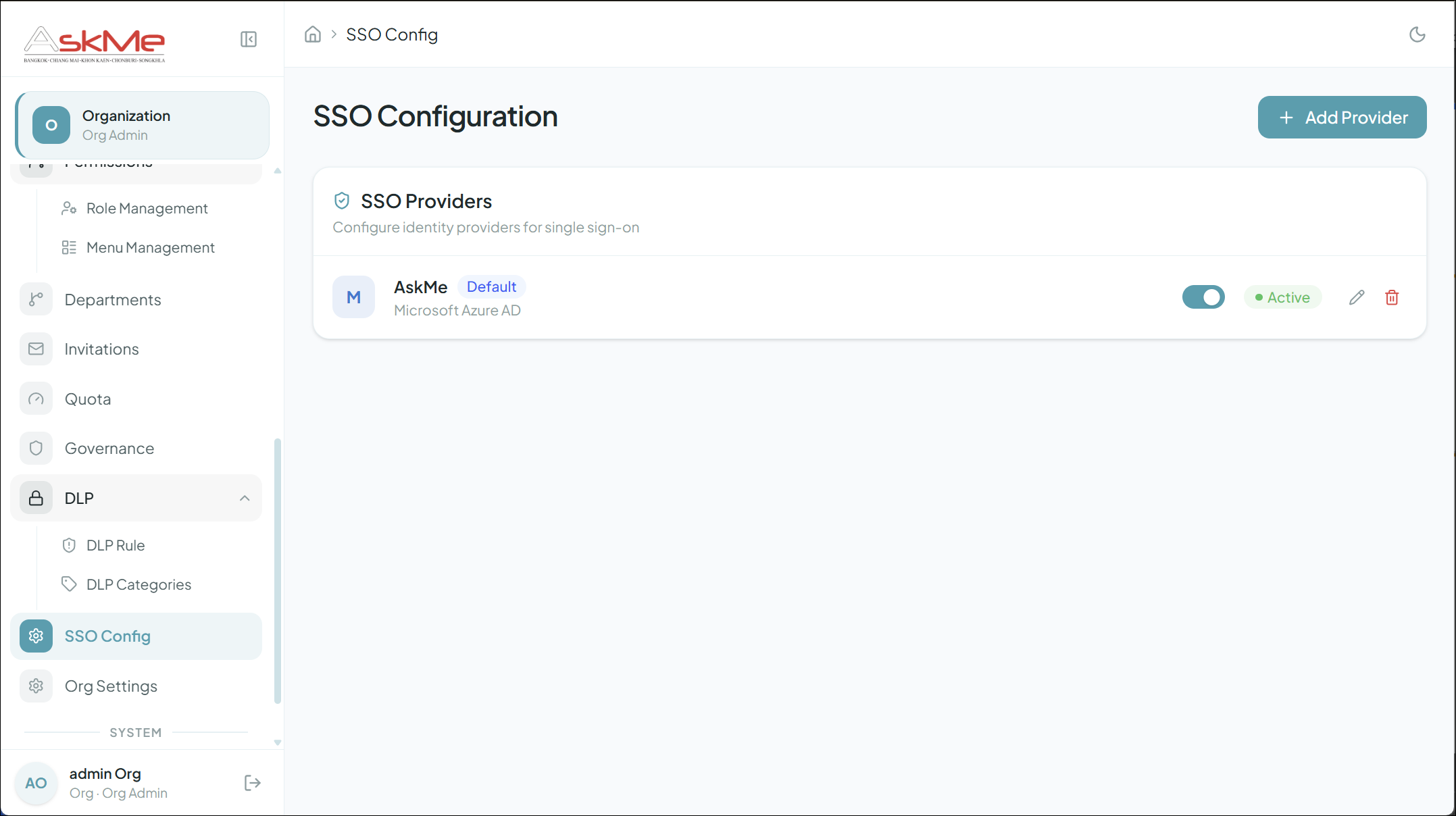Click the admin Org user name
This screenshot has width=1456, height=816.
105,773
